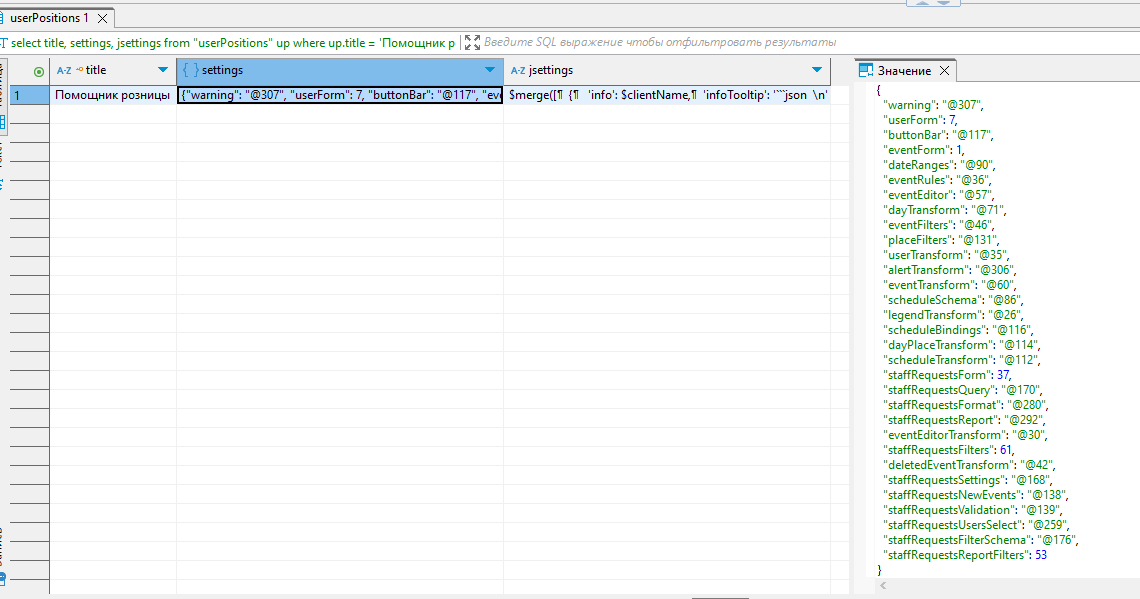
Task: Click the line "eventForm": 1
Action: pos(923,150)
